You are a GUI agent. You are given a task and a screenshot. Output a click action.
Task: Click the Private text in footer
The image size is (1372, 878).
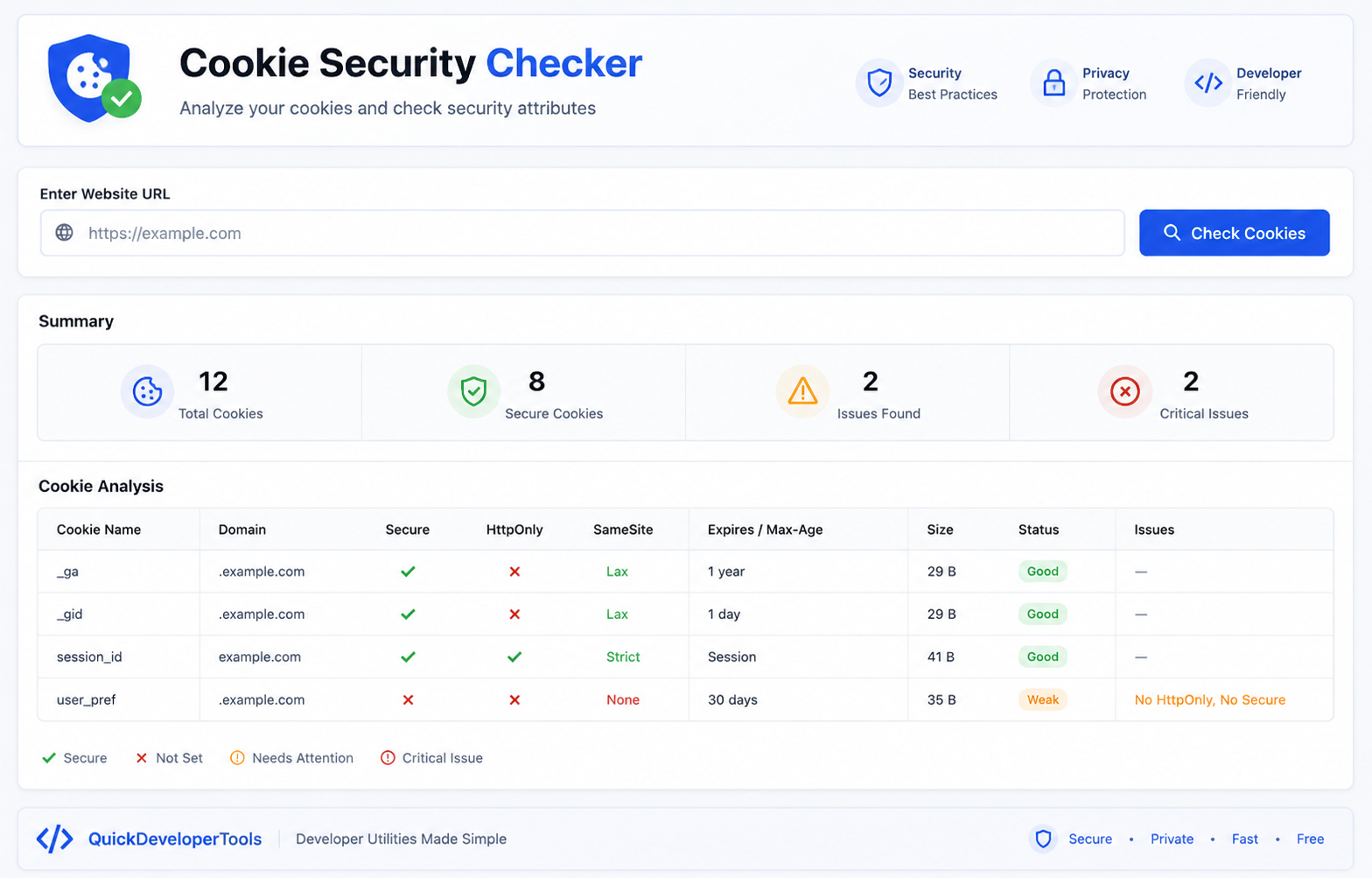pyautogui.click(x=1172, y=839)
